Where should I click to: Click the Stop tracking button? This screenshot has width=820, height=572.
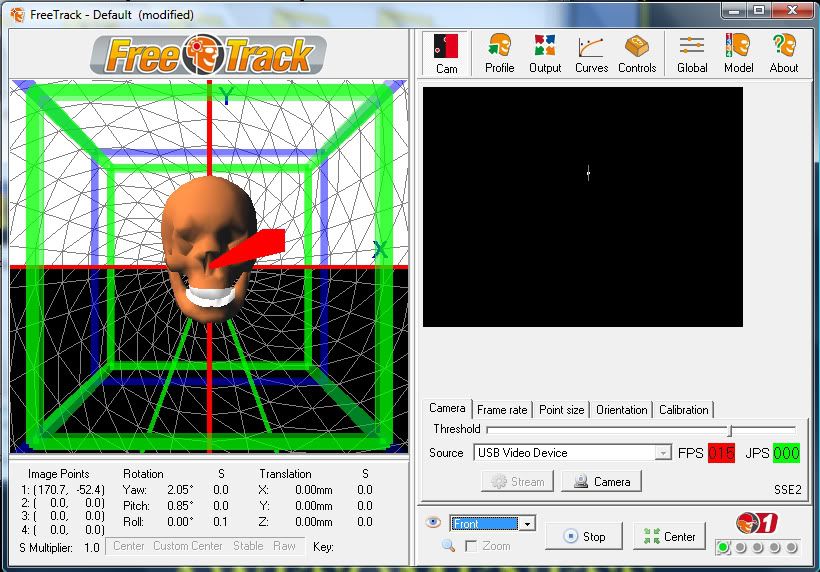[584, 536]
